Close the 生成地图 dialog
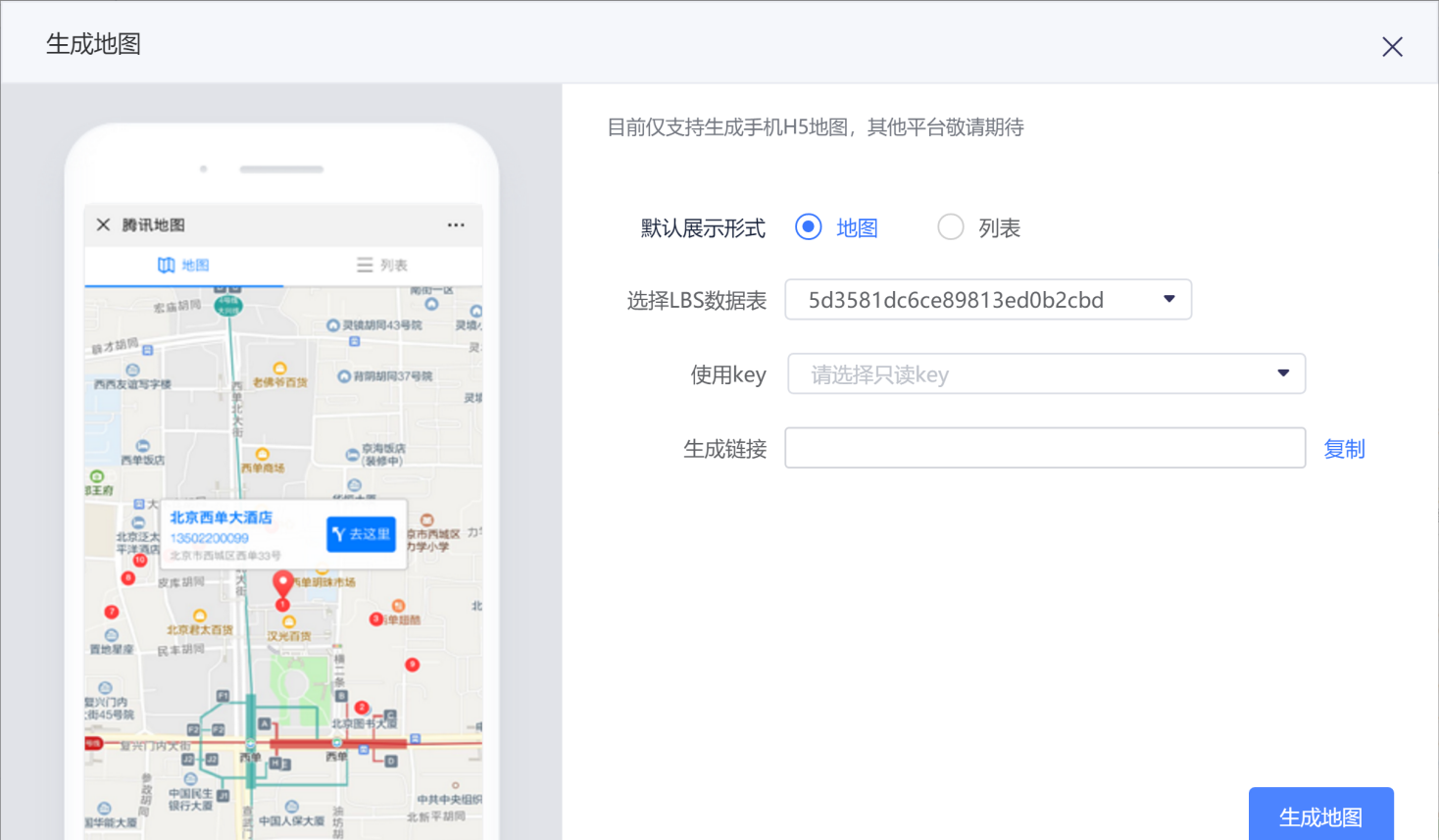1439x840 pixels. [1391, 47]
